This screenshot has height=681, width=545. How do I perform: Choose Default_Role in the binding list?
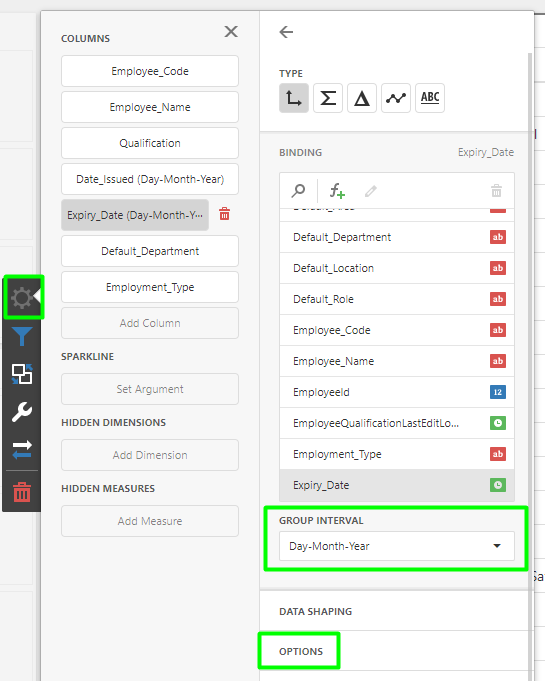[x=397, y=299]
